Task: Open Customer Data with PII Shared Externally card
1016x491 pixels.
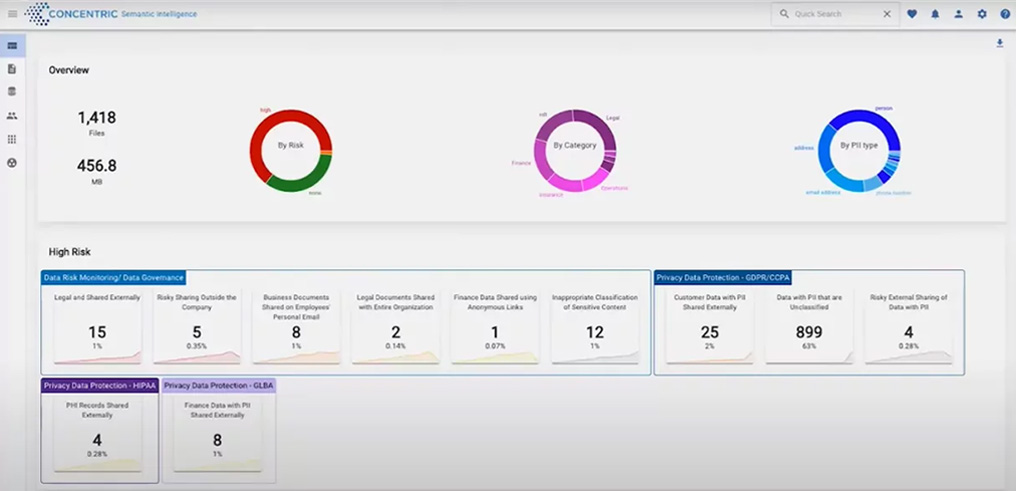Action: tap(710, 326)
